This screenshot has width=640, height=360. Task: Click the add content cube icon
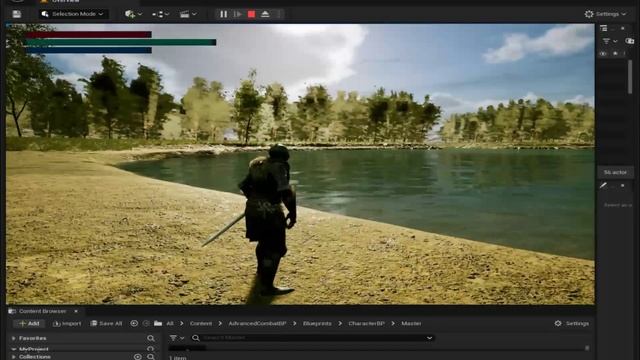click(130, 14)
